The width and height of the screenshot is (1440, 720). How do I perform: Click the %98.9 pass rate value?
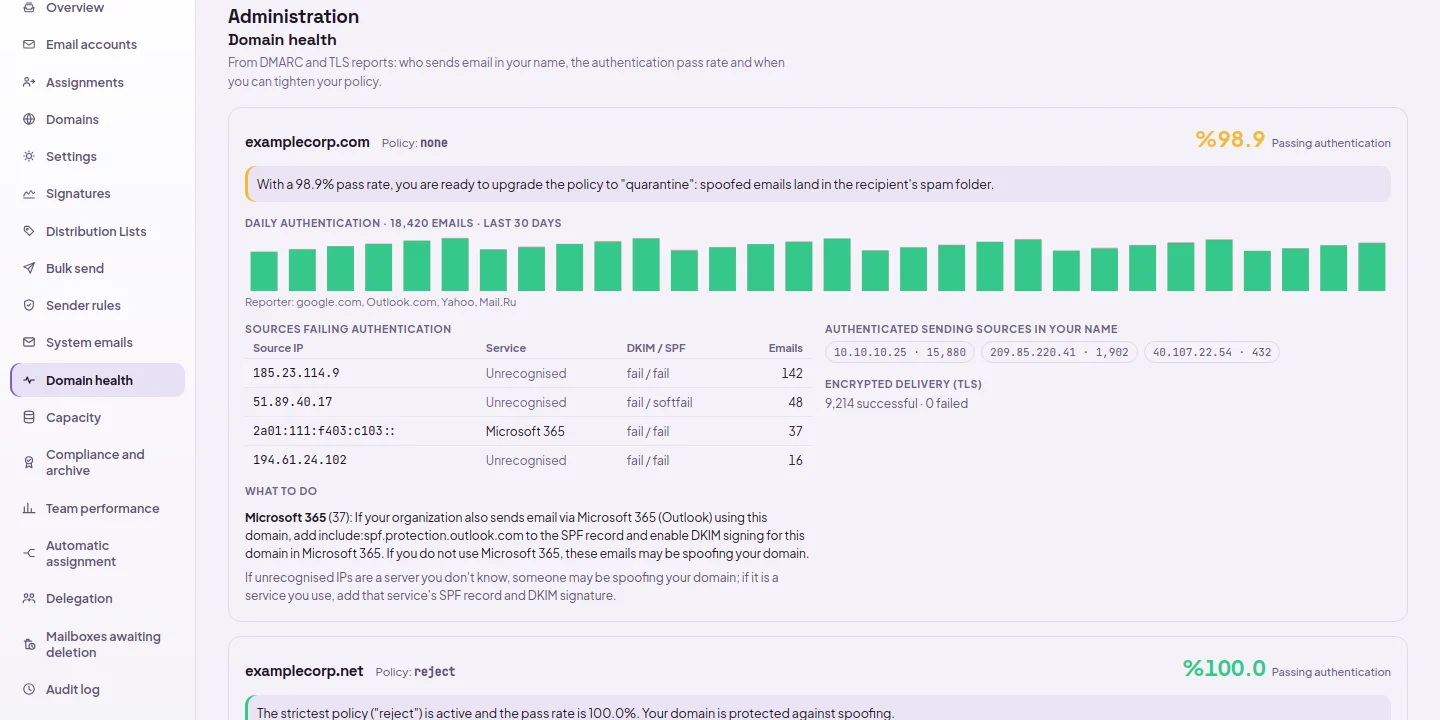[1230, 139]
